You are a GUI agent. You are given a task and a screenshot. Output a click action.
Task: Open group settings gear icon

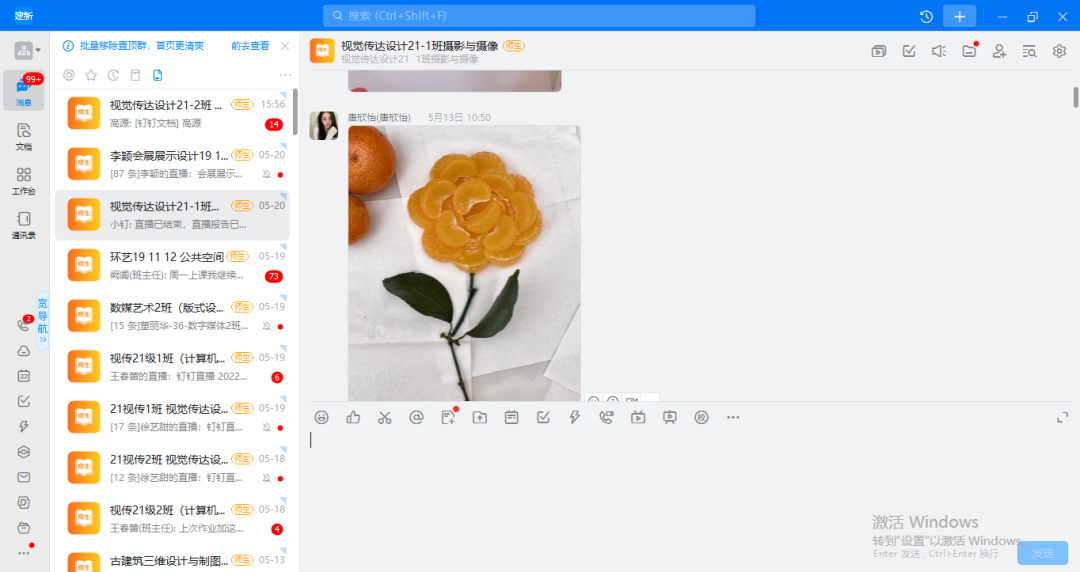click(x=1059, y=51)
